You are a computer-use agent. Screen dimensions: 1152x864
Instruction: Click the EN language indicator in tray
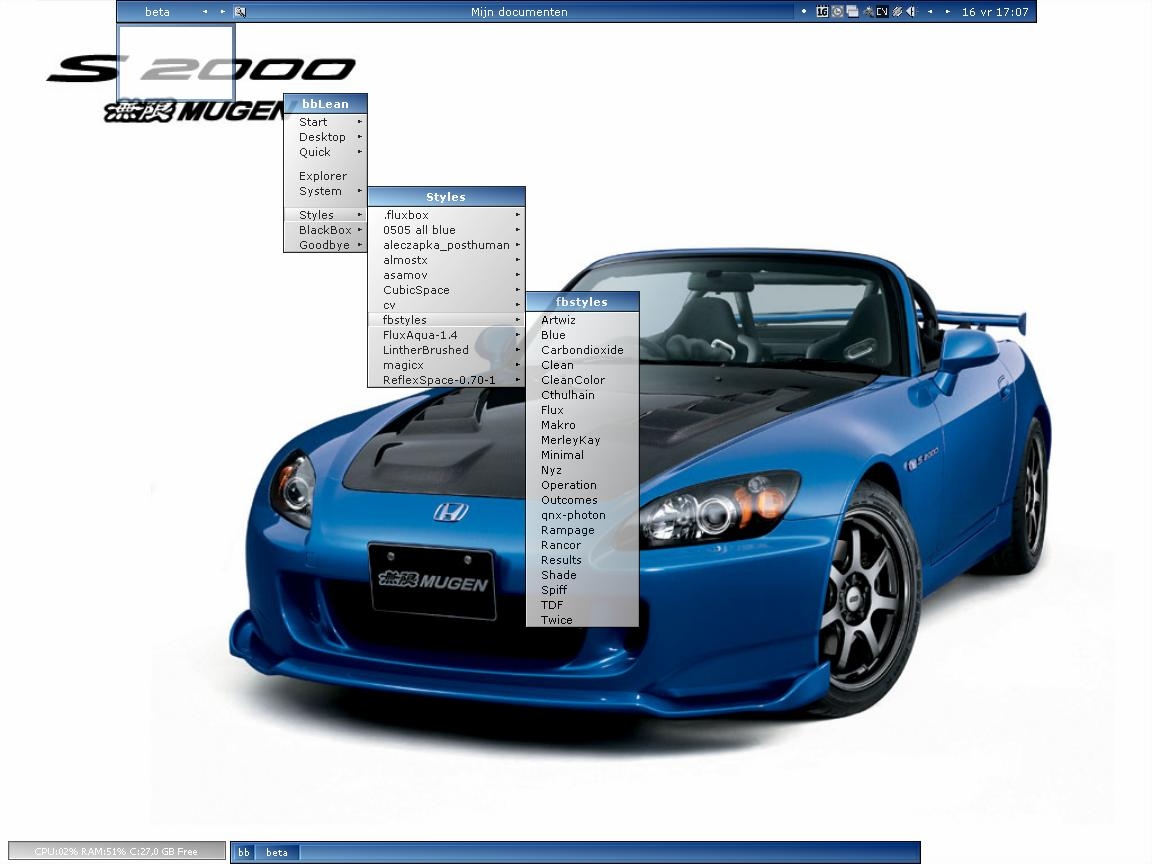pyautogui.click(x=882, y=12)
